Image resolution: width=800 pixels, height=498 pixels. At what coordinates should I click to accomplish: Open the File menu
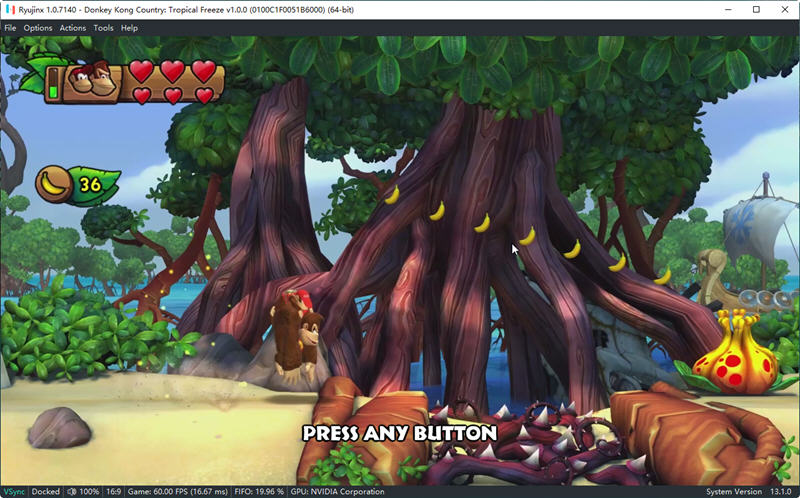[10, 28]
